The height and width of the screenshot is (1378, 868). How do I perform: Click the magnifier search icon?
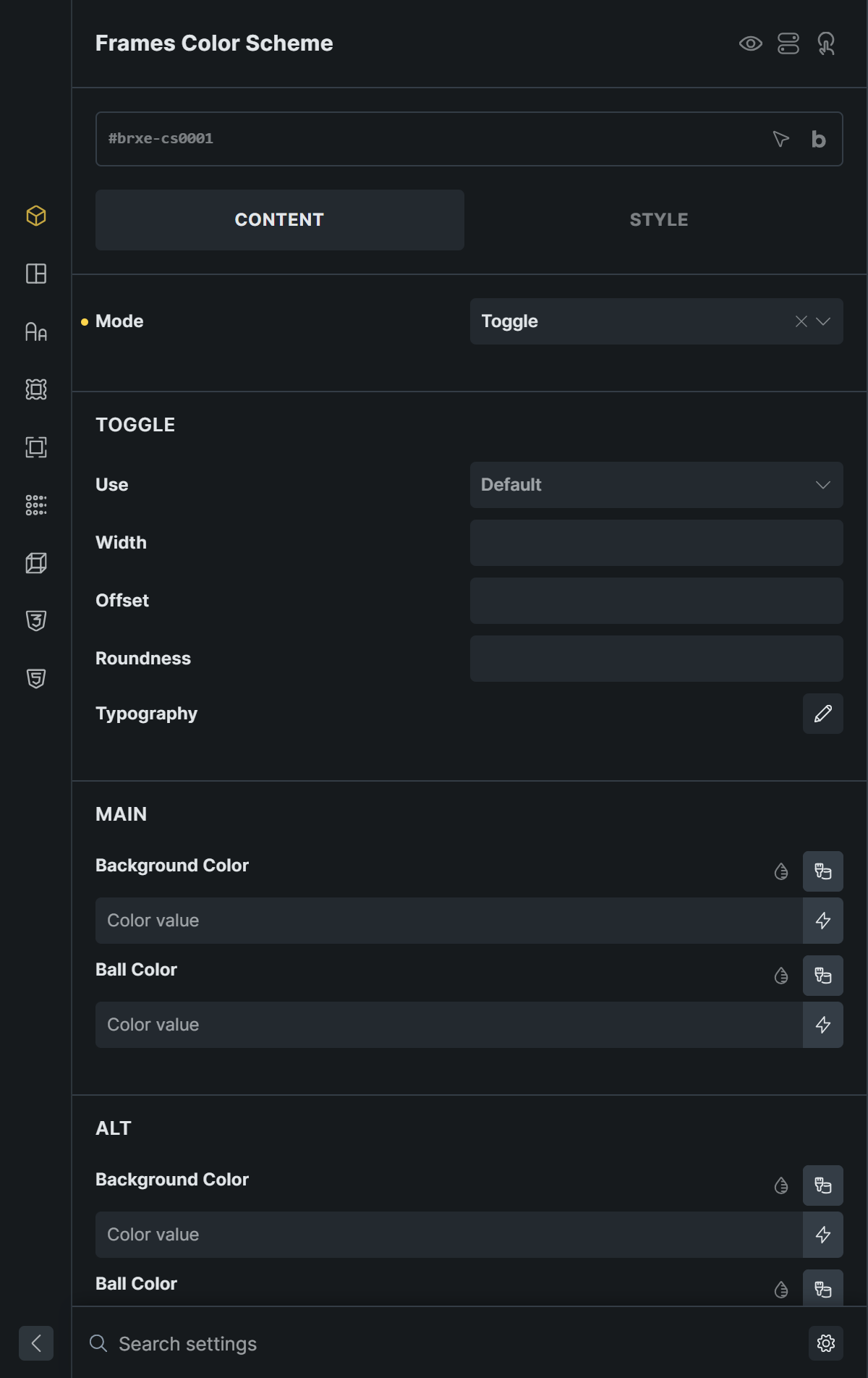click(x=98, y=1343)
